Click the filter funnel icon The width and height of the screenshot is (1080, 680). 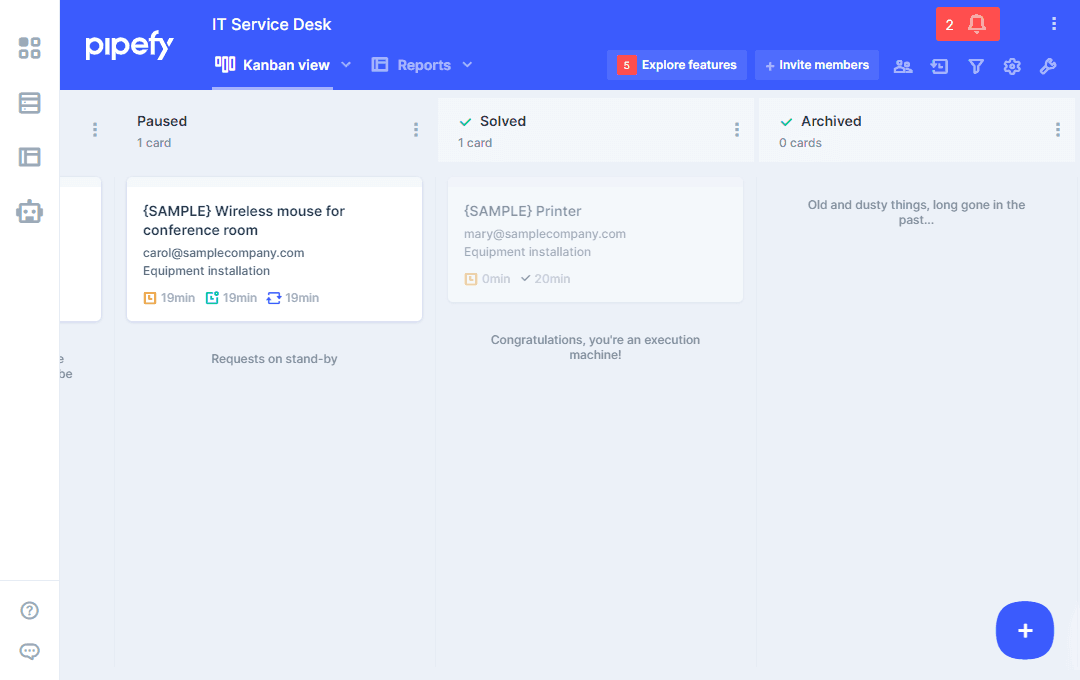click(976, 66)
